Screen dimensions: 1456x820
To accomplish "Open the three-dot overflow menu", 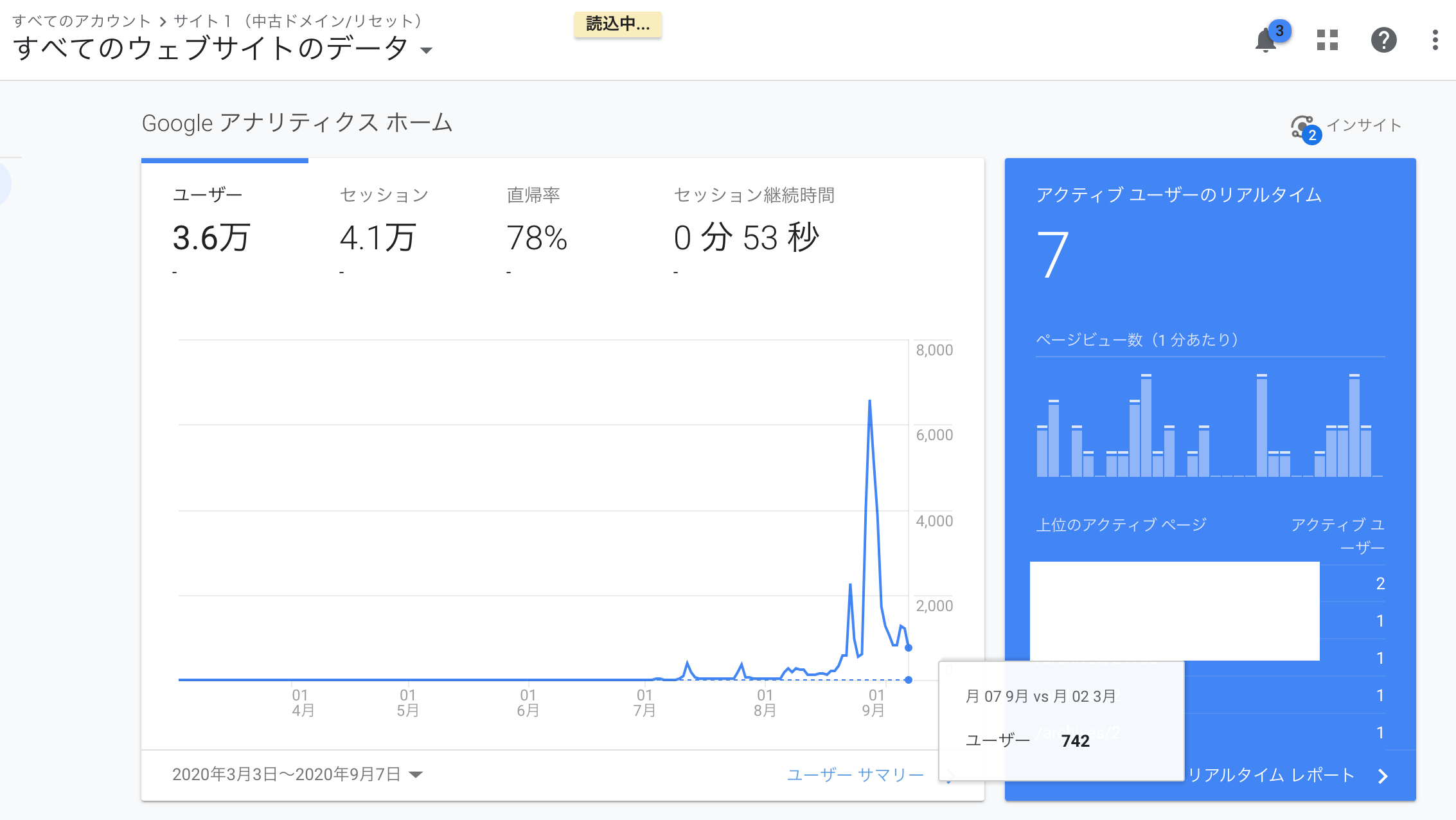I will point(1435,40).
